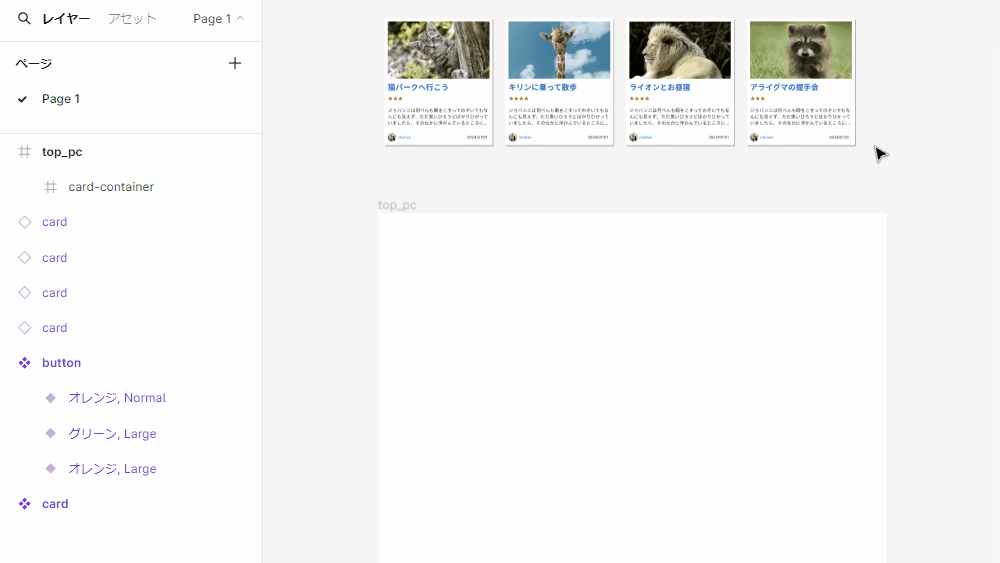Screen dimensions: 1000x563
Task: Open the キリンに乗って散歩 card title
Action: (543, 87)
